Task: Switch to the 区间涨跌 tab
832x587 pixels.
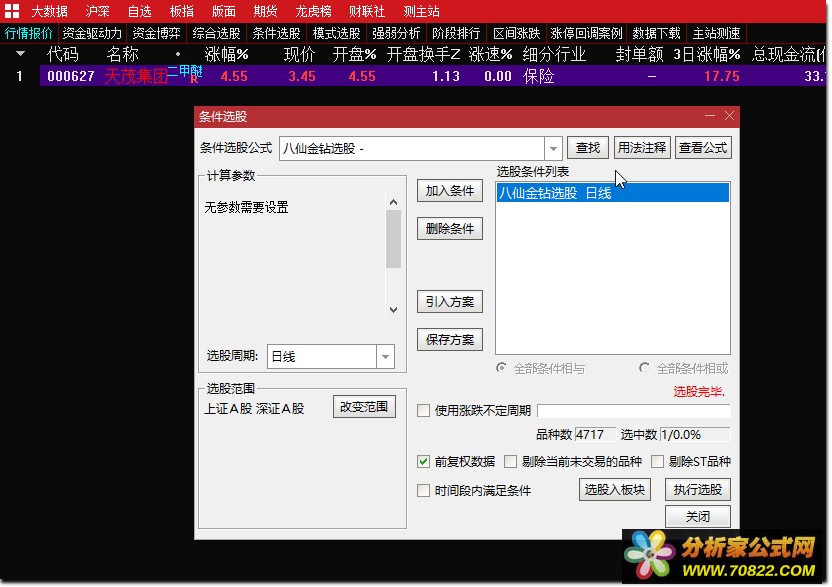Action: (516, 33)
